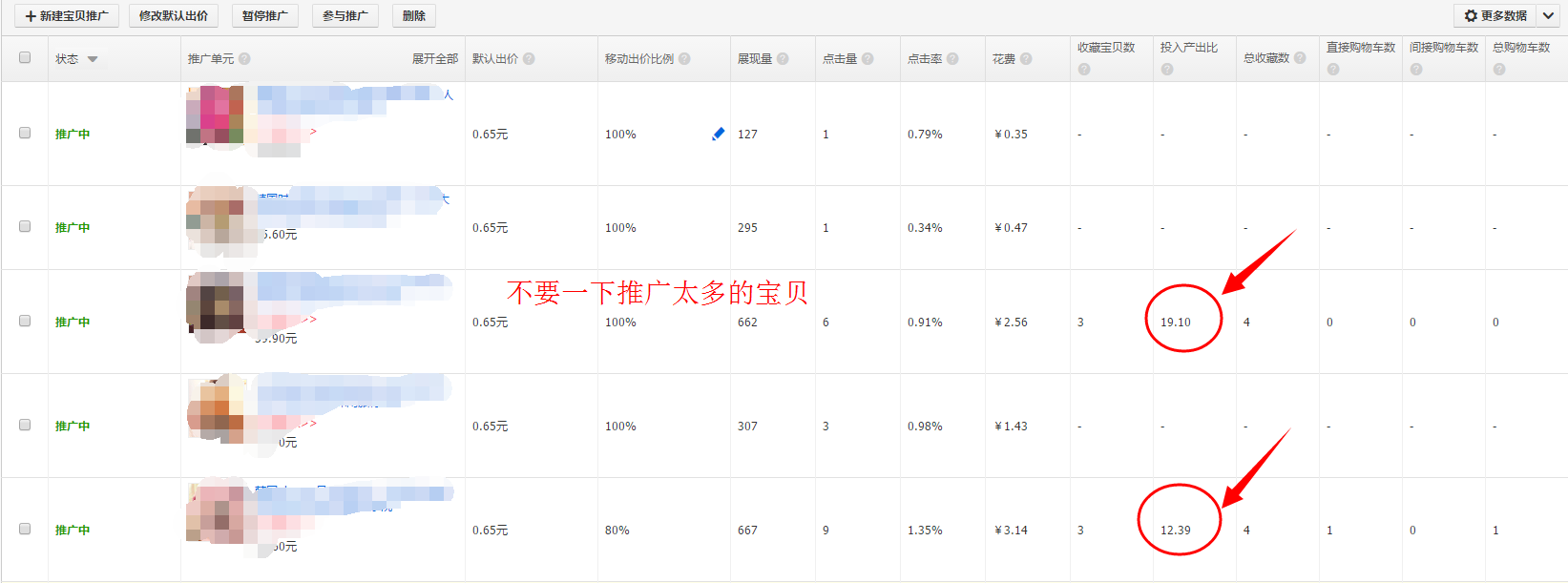Click the pencil icon to edit mobile bid ratio
This screenshot has height=583, width=1568.
(718, 134)
